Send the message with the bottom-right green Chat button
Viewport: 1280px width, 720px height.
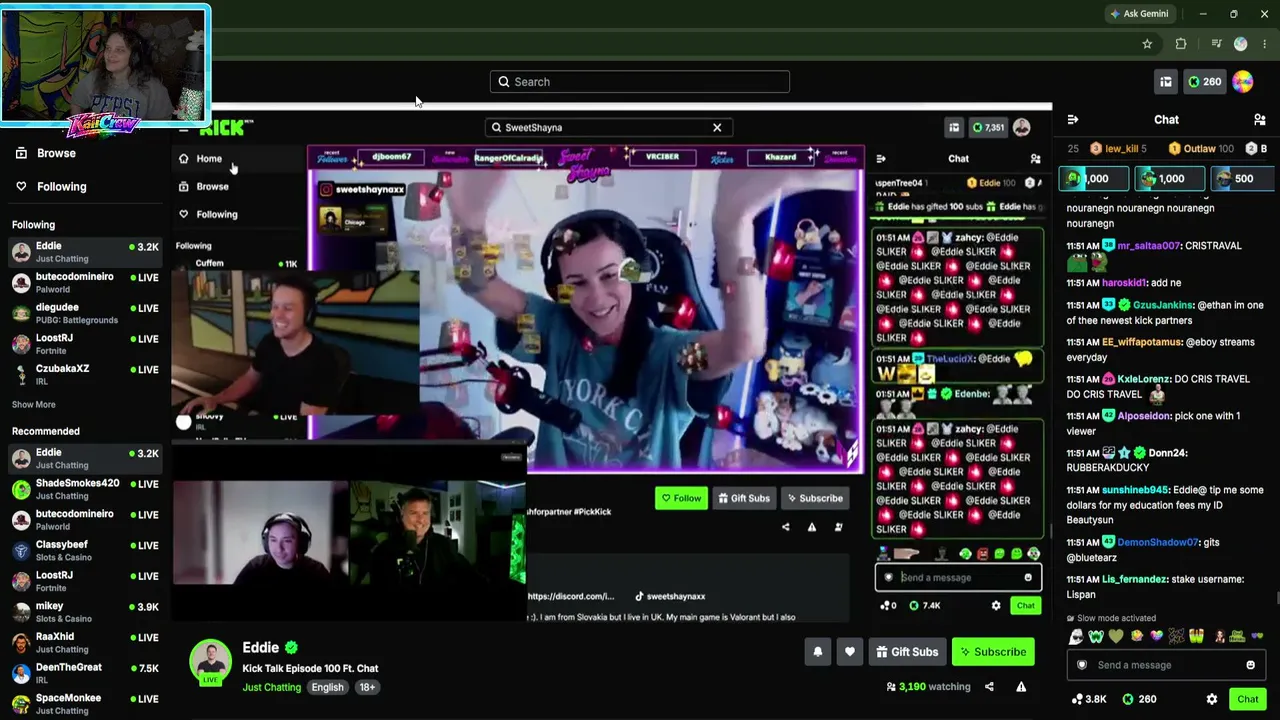point(1247,699)
